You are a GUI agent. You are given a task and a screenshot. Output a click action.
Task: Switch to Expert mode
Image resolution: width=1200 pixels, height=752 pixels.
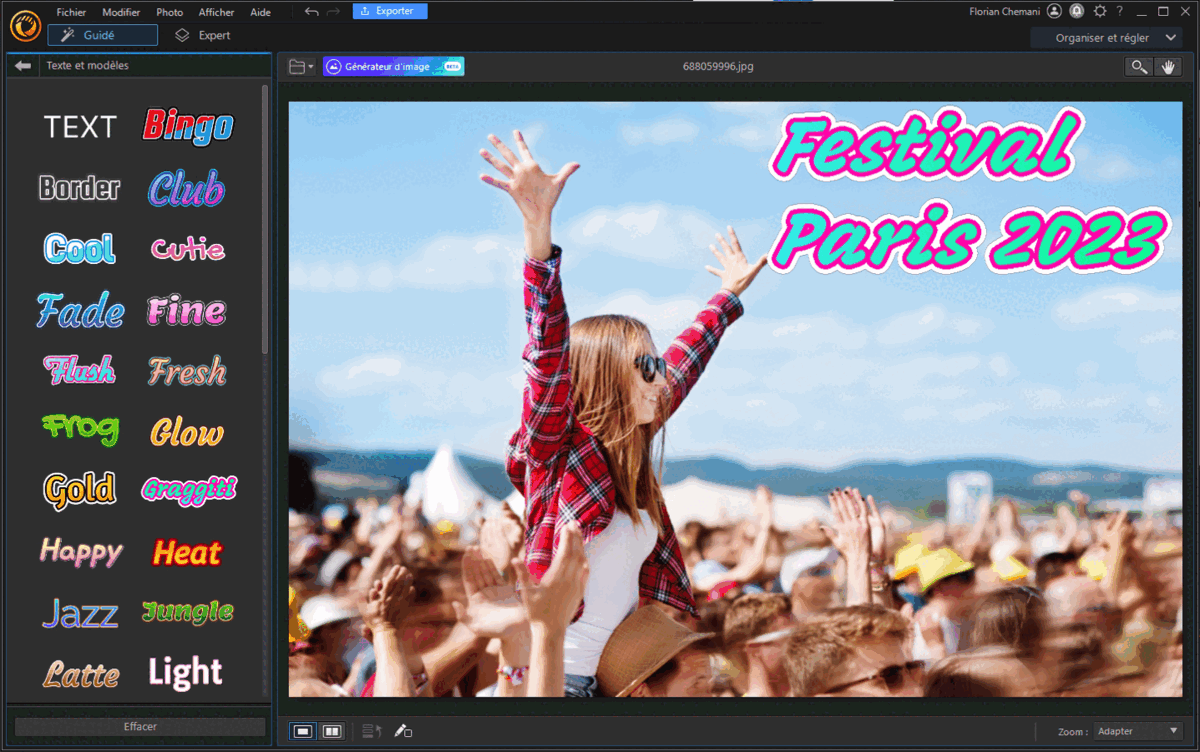pos(203,35)
